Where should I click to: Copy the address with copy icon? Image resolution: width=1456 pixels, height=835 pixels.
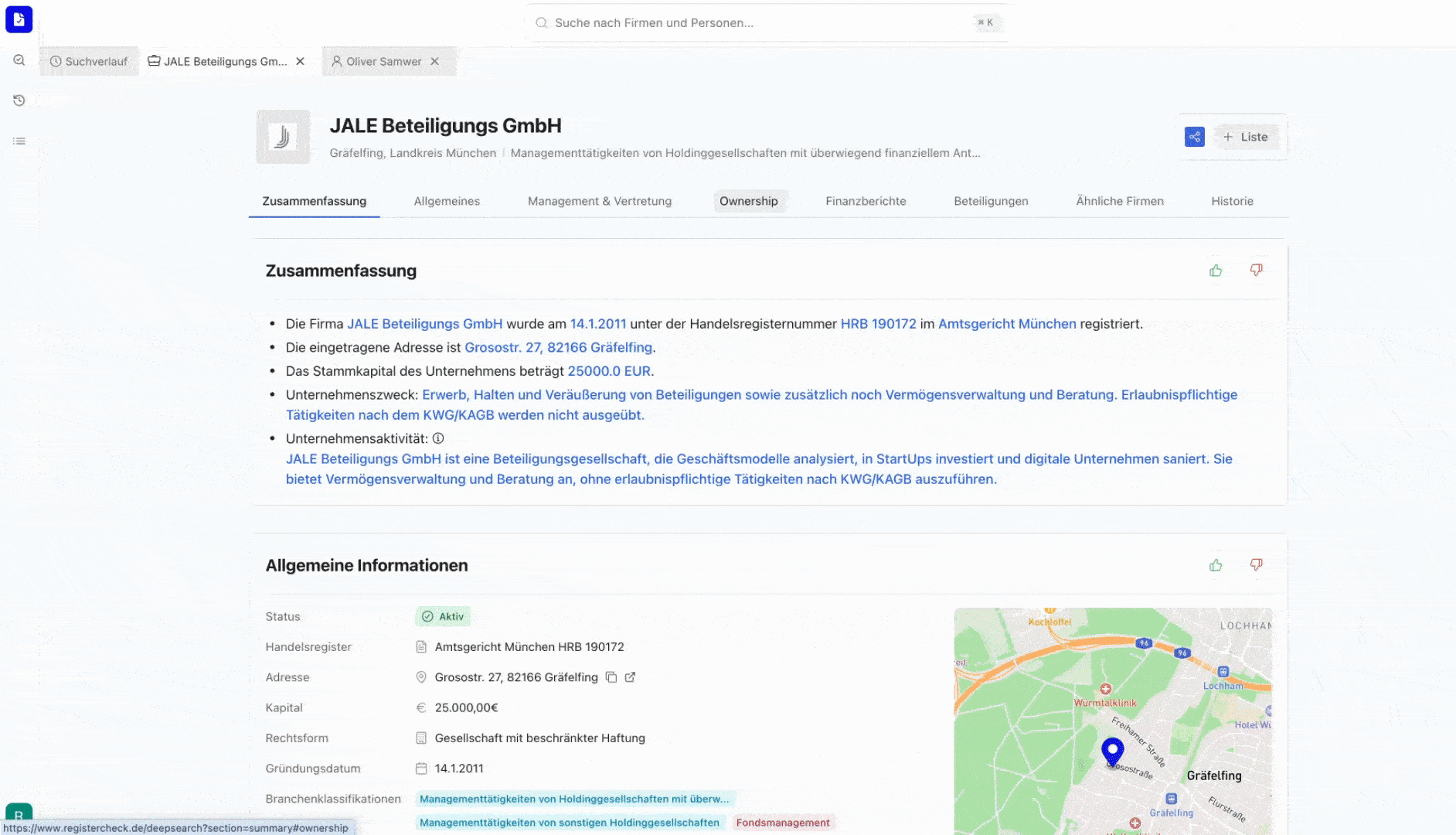tap(611, 677)
